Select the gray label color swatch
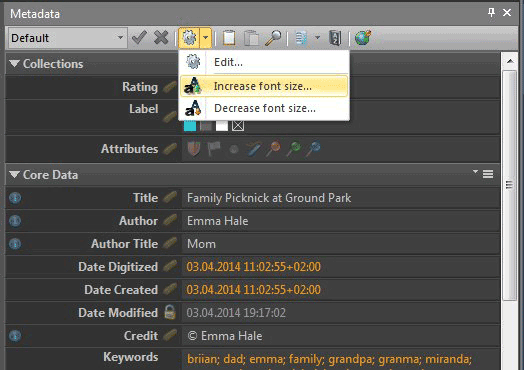This screenshot has height=370, width=524. [206, 126]
